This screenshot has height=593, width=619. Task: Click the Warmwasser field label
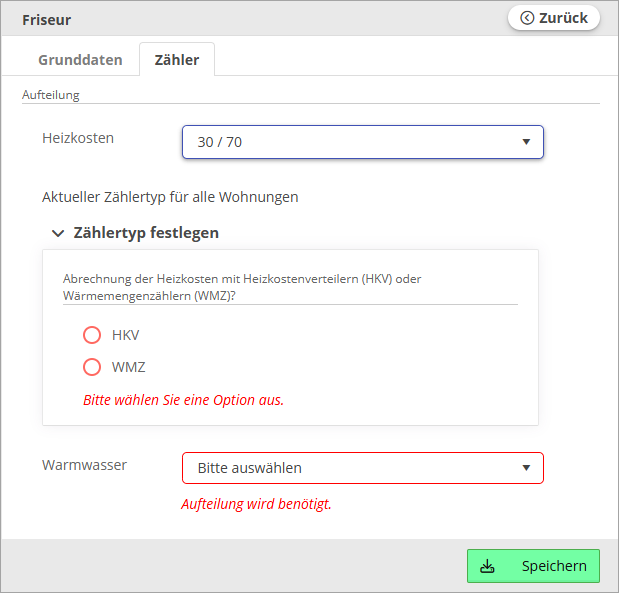pos(84,465)
